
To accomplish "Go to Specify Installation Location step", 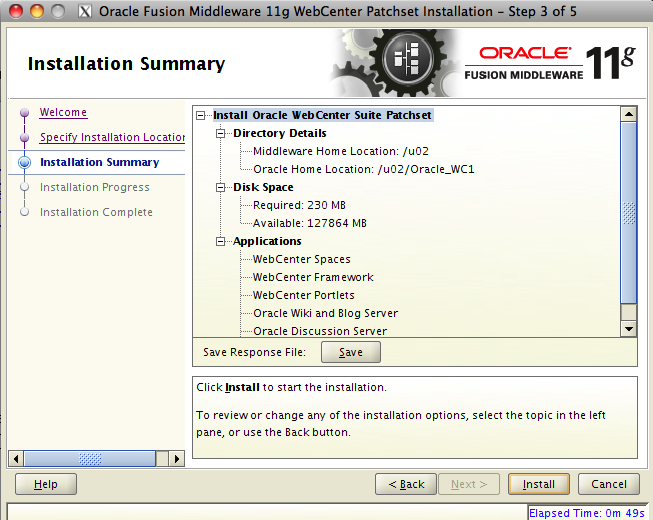I will point(112,137).
